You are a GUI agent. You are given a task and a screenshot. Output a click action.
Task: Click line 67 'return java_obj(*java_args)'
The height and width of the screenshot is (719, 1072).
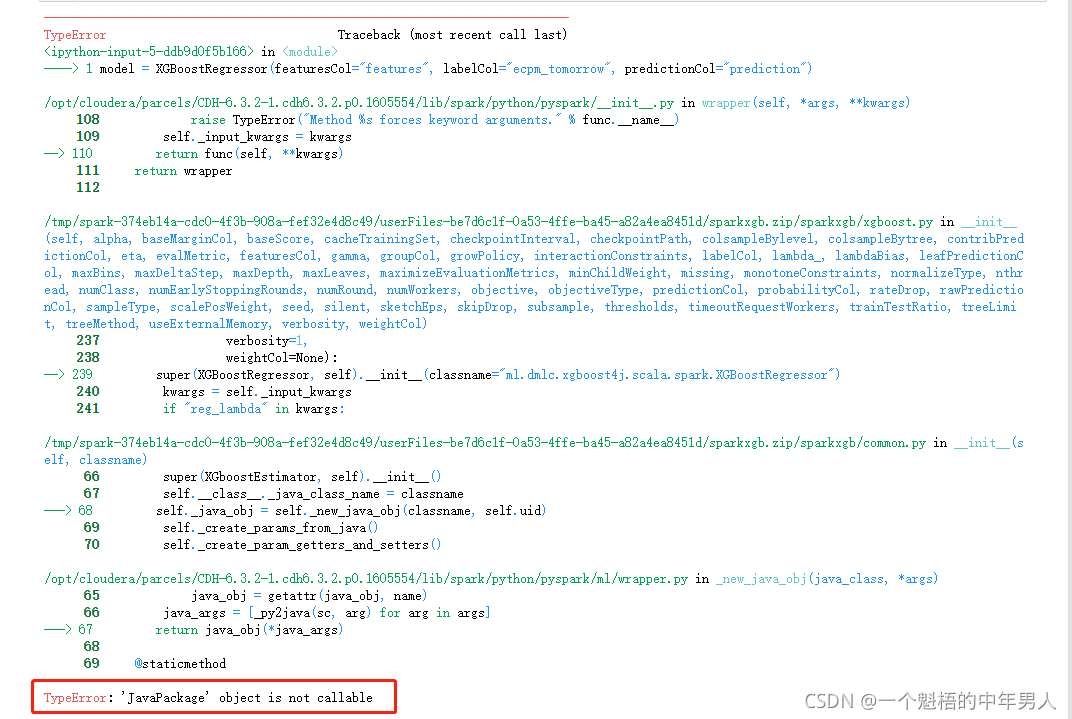[x=249, y=630]
